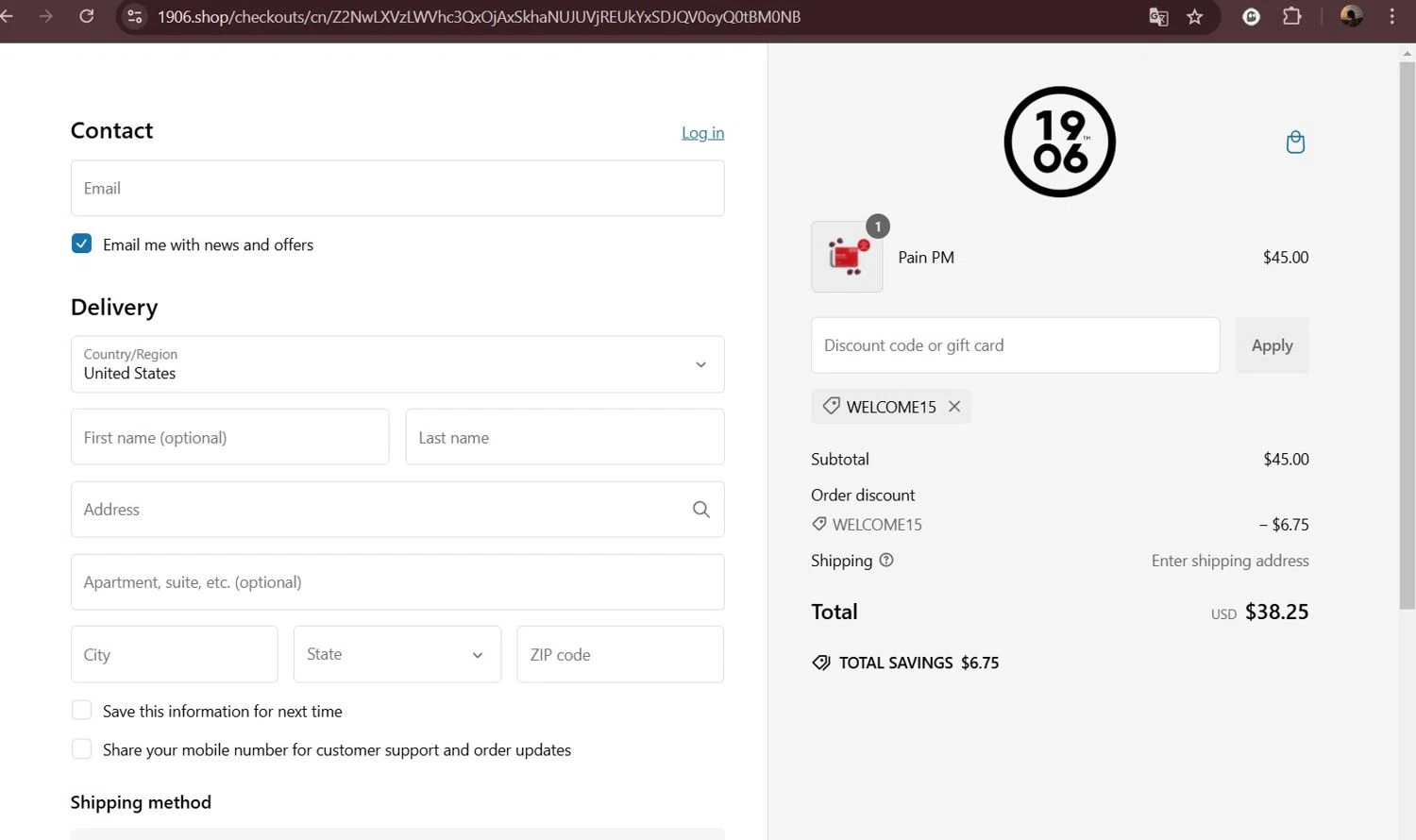Click the Last name field
This screenshot has width=1416, height=840.
tap(565, 437)
